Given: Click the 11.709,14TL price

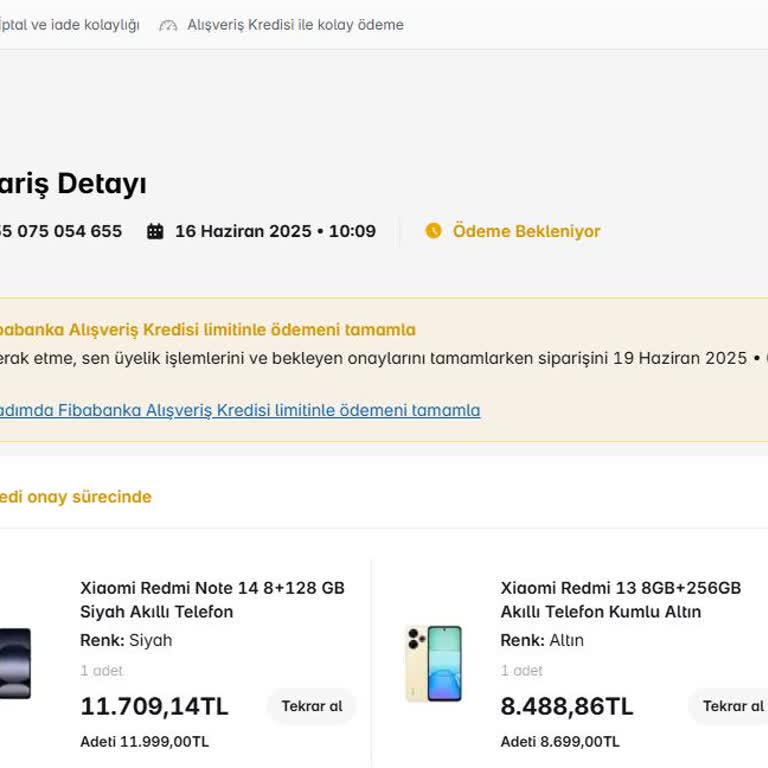Looking at the screenshot, I should coord(154,706).
